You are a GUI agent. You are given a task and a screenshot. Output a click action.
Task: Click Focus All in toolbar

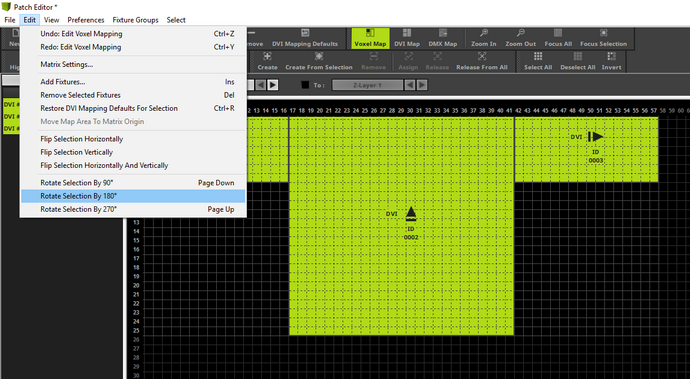coord(558,38)
